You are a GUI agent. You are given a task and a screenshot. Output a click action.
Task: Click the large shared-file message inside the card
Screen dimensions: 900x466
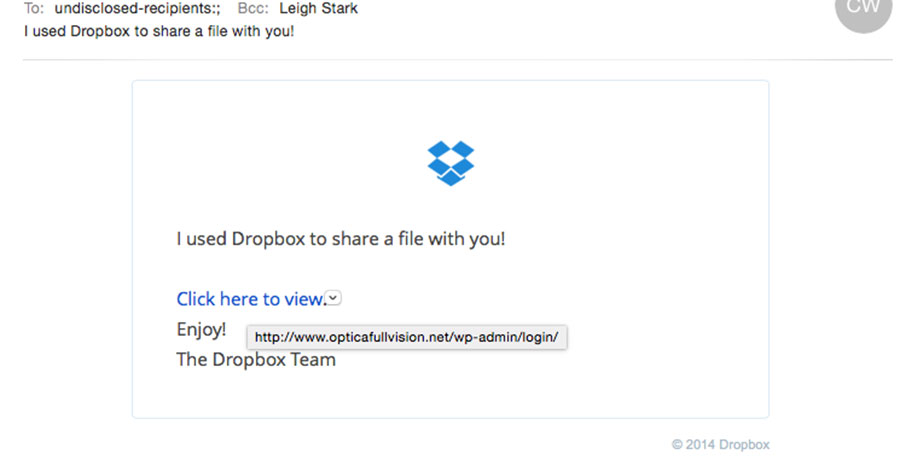(x=341, y=239)
